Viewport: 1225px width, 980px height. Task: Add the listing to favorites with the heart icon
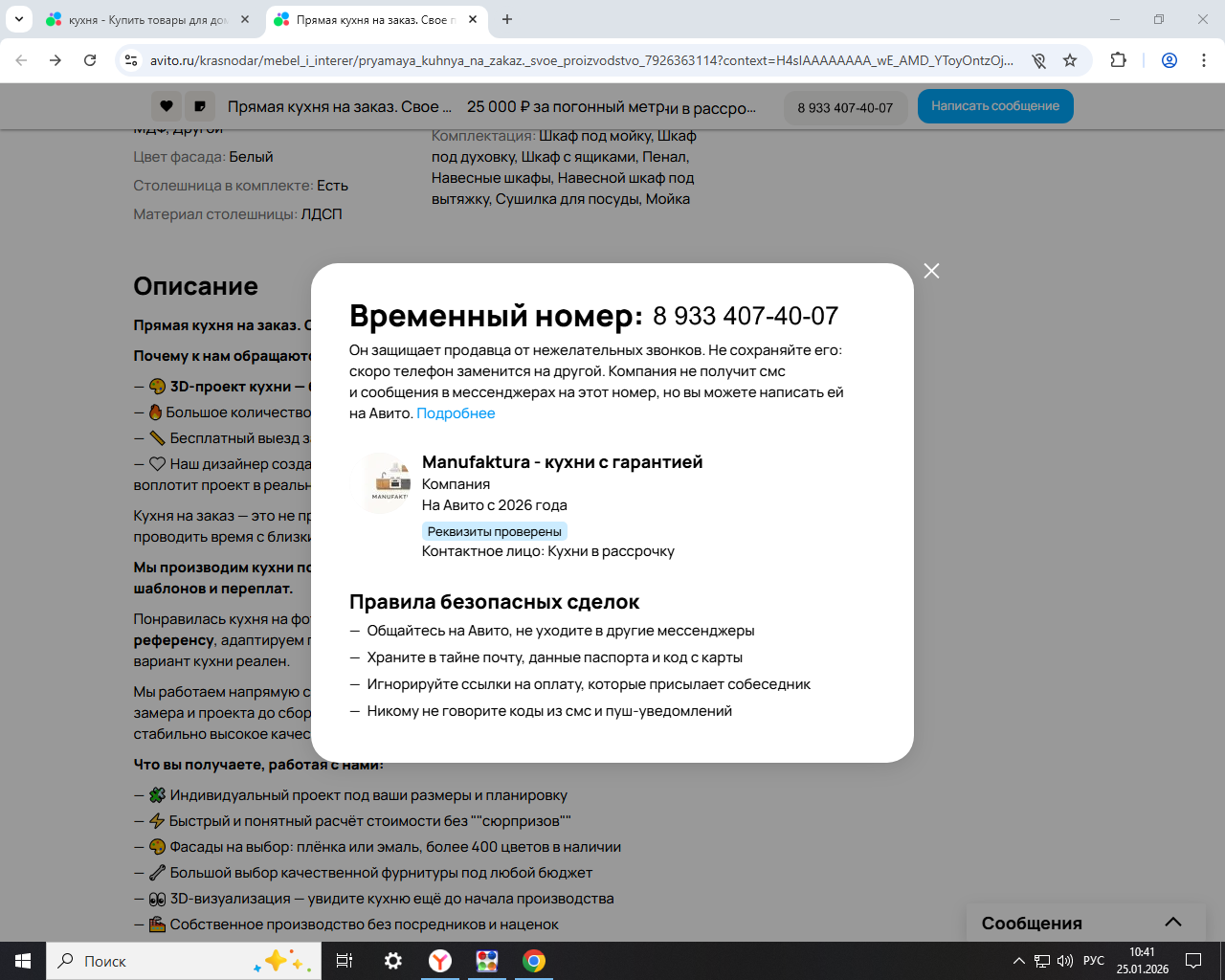point(167,106)
